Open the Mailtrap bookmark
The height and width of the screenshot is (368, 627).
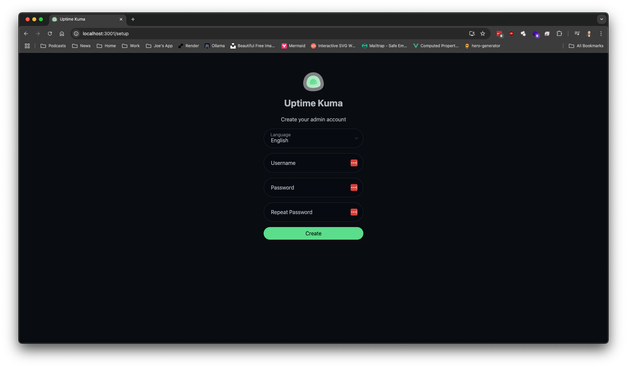[384, 46]
